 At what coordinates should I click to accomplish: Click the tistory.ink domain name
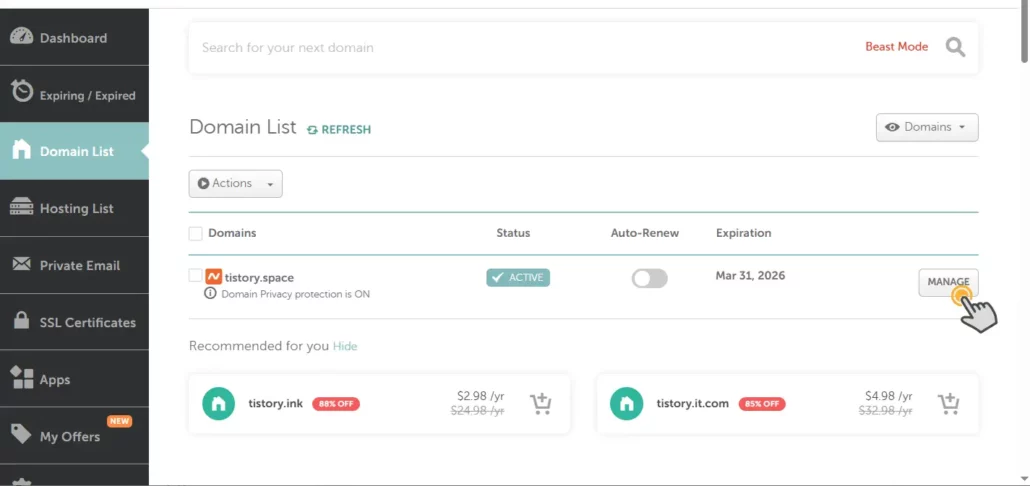click(x=276, y=403)
